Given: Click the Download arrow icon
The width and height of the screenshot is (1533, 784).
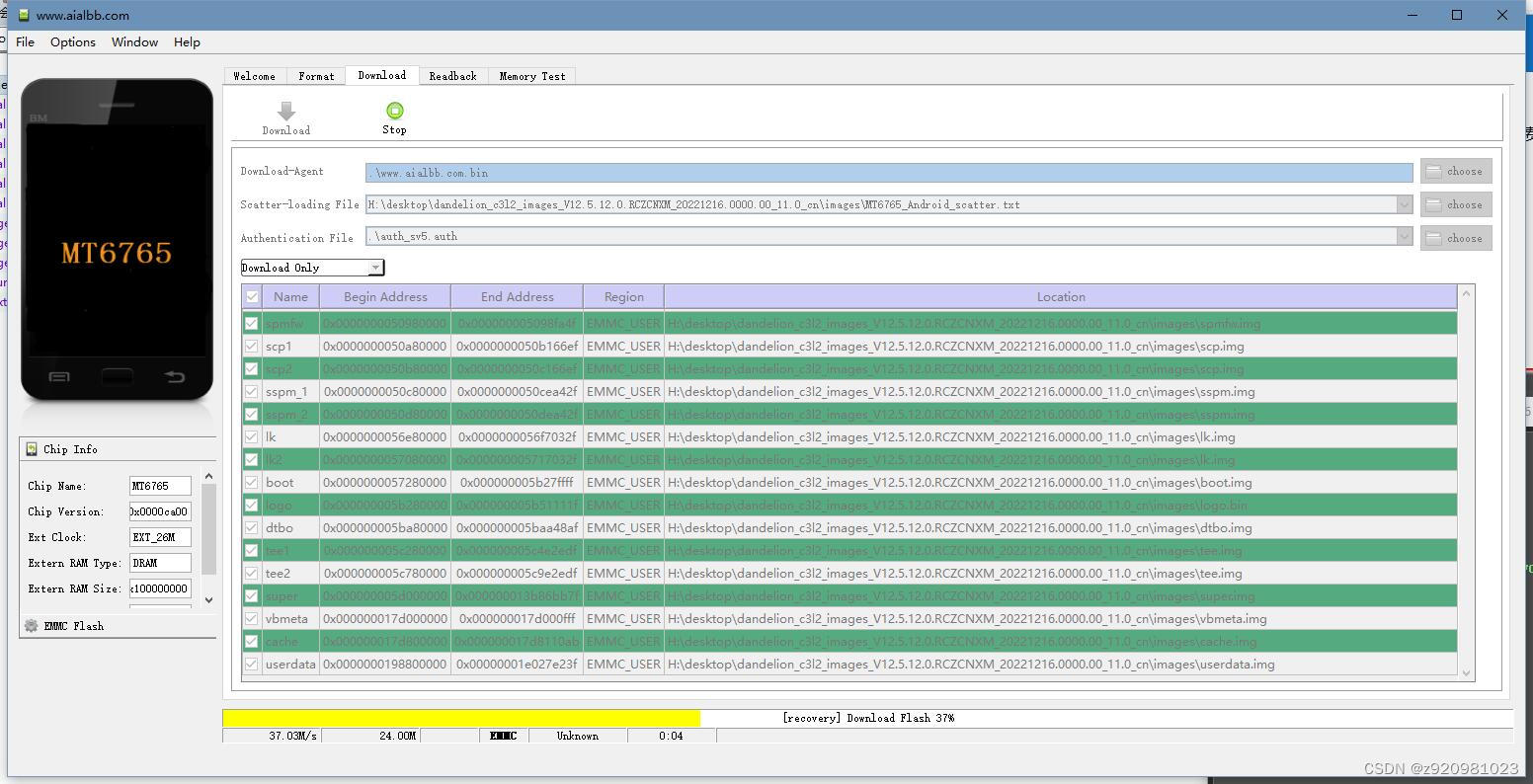Looking at the screenshot, I should pyautogui.click(x=285, y=112).
